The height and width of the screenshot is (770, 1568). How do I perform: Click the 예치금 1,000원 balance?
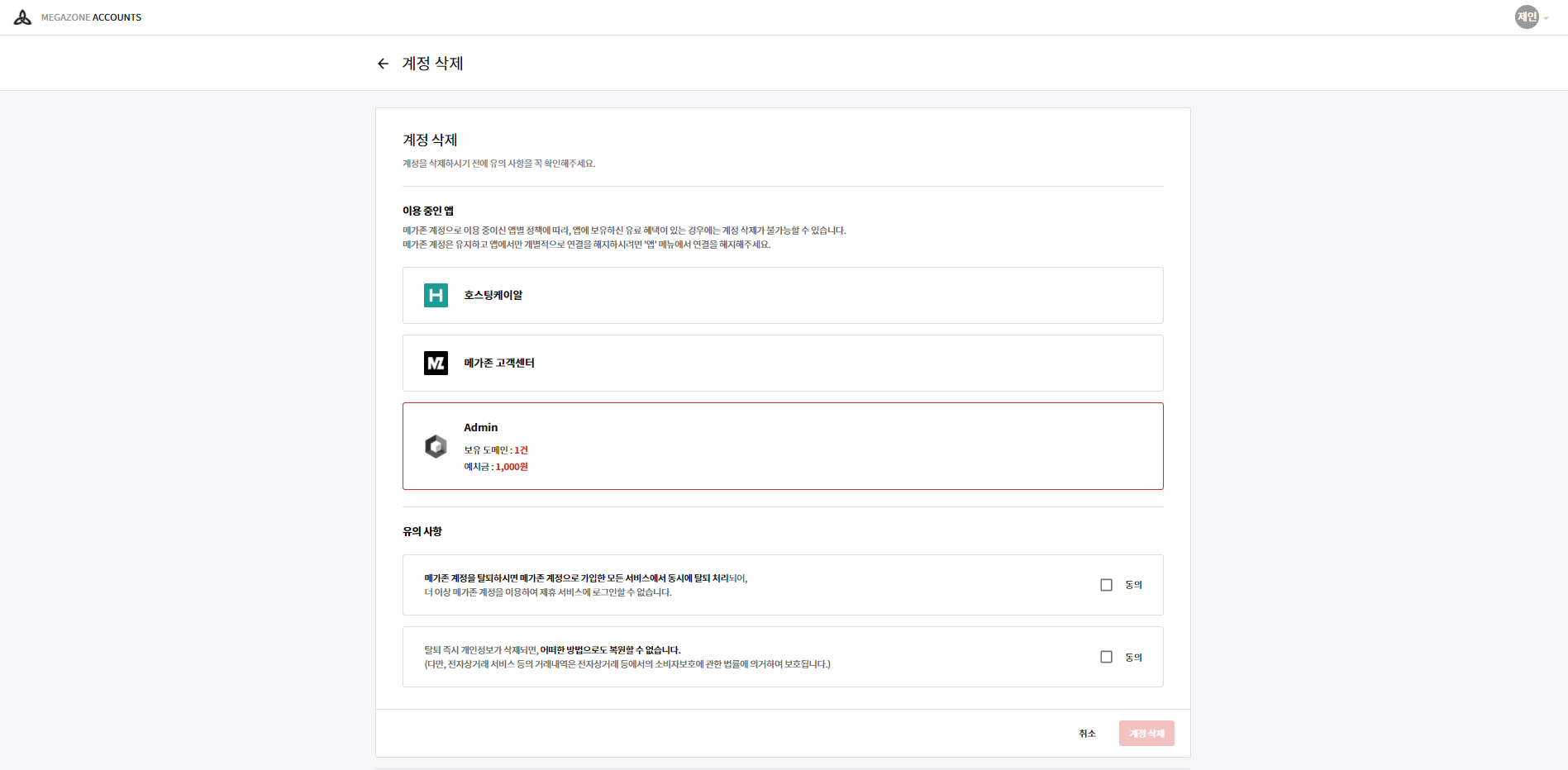click(x=511, y=467)
